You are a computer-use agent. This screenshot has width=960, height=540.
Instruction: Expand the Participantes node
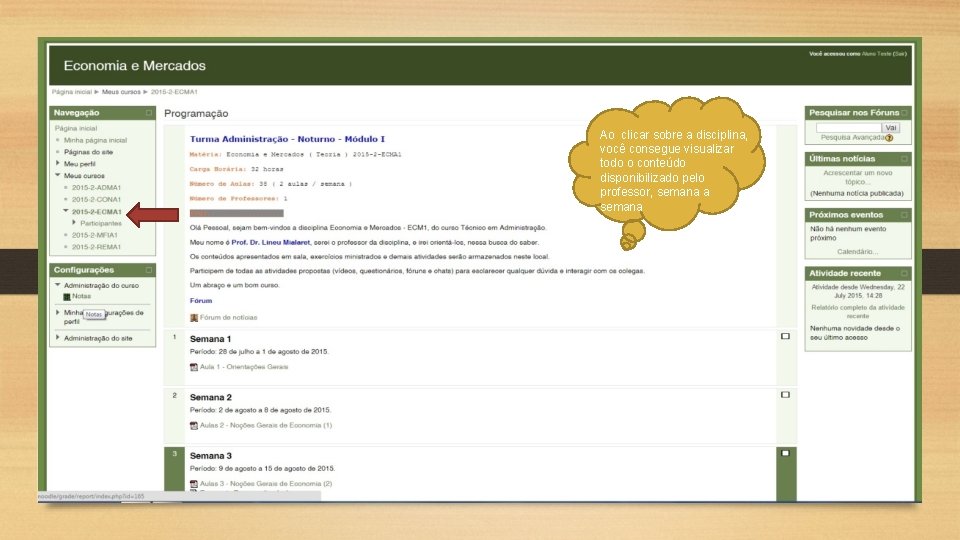tap(74, 223)
